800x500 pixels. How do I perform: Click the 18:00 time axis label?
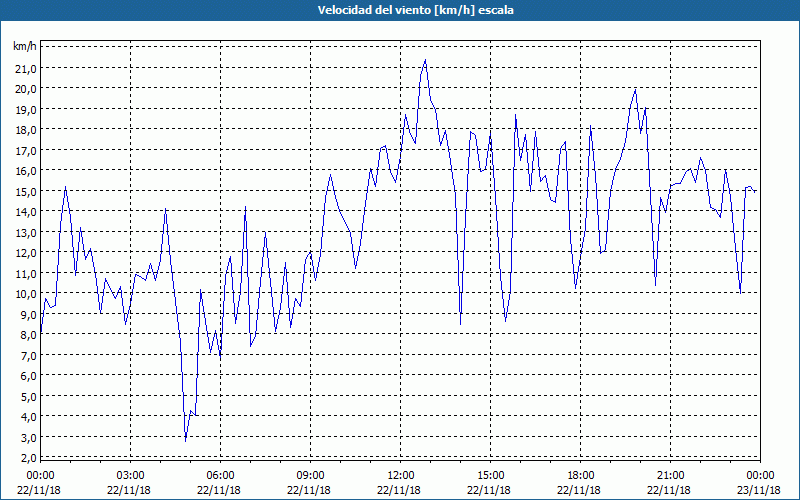(581, 476)
